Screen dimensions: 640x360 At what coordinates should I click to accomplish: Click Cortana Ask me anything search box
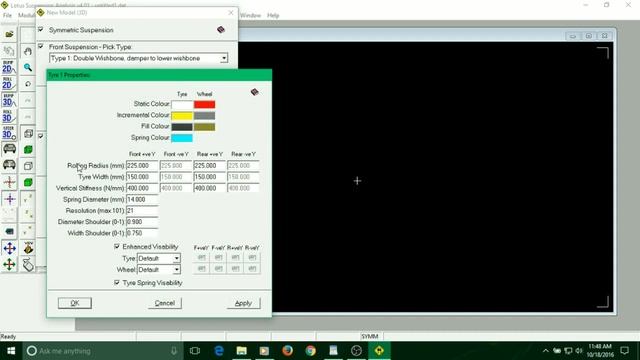[x=102, y=351]
